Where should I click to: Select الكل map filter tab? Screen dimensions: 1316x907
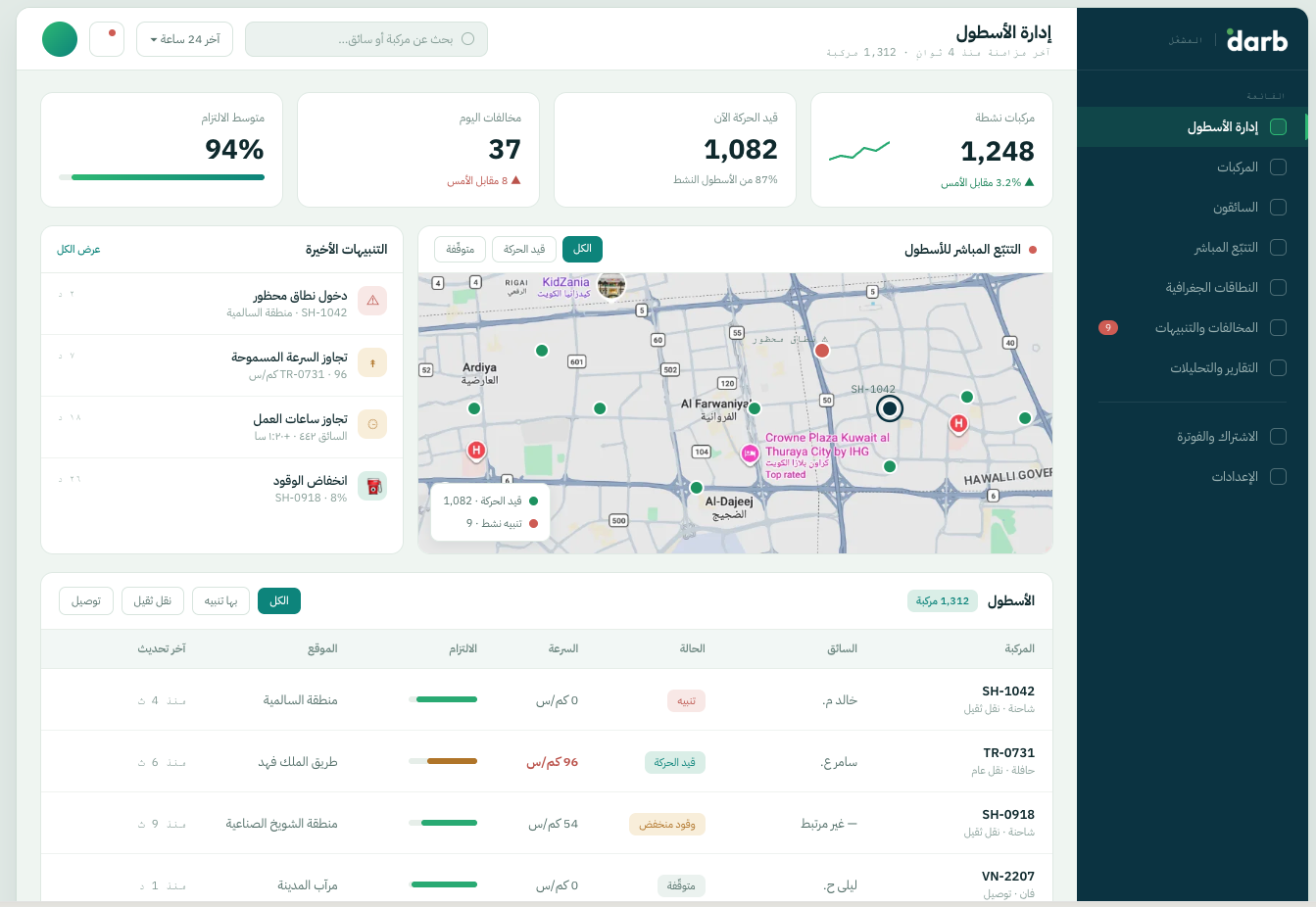click(582, 249)
